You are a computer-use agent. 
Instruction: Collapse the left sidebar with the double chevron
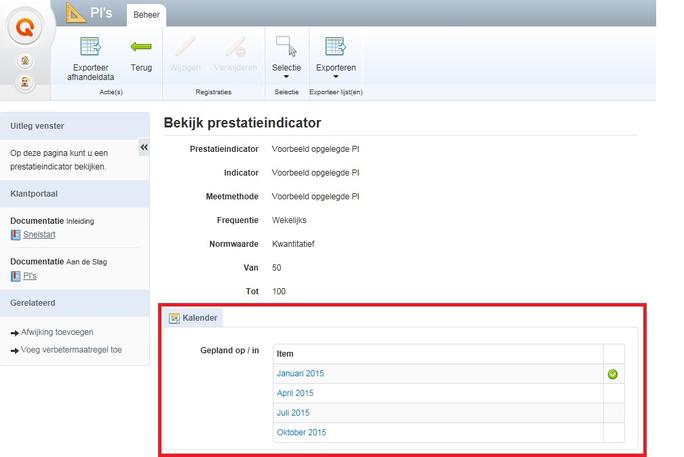[x=144, y=147]
